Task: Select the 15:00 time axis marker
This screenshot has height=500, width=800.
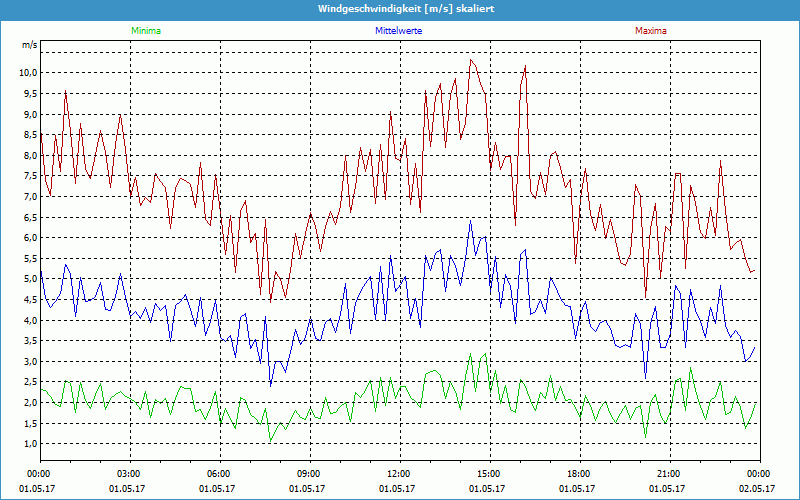Action: click(488, 474)
